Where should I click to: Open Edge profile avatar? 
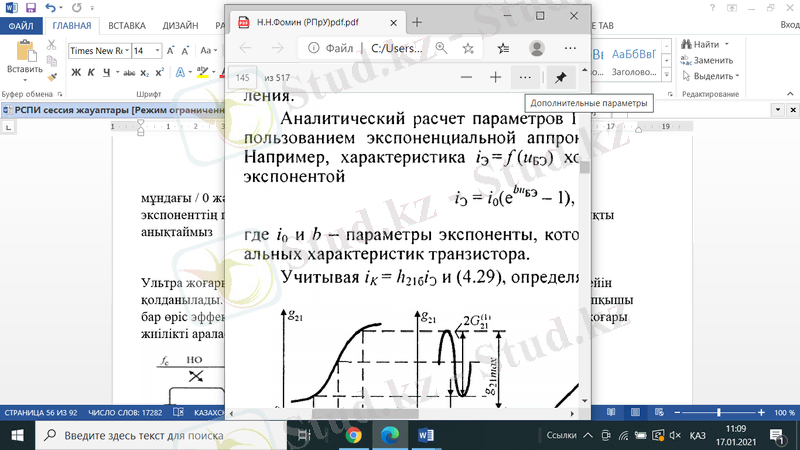(537, 48)
